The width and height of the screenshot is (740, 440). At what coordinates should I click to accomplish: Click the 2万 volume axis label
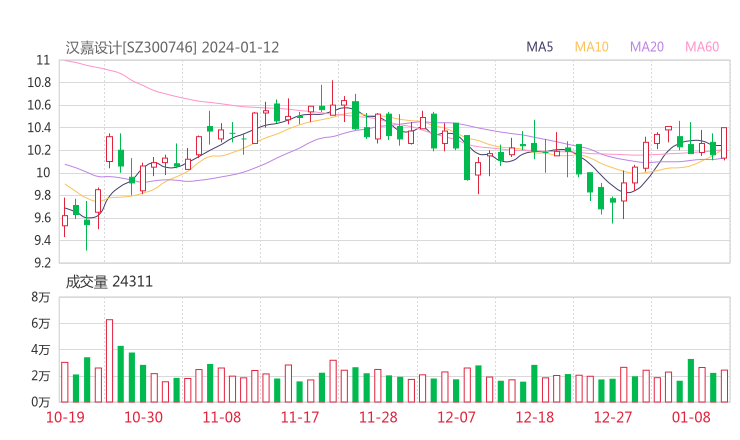[41, 376]
